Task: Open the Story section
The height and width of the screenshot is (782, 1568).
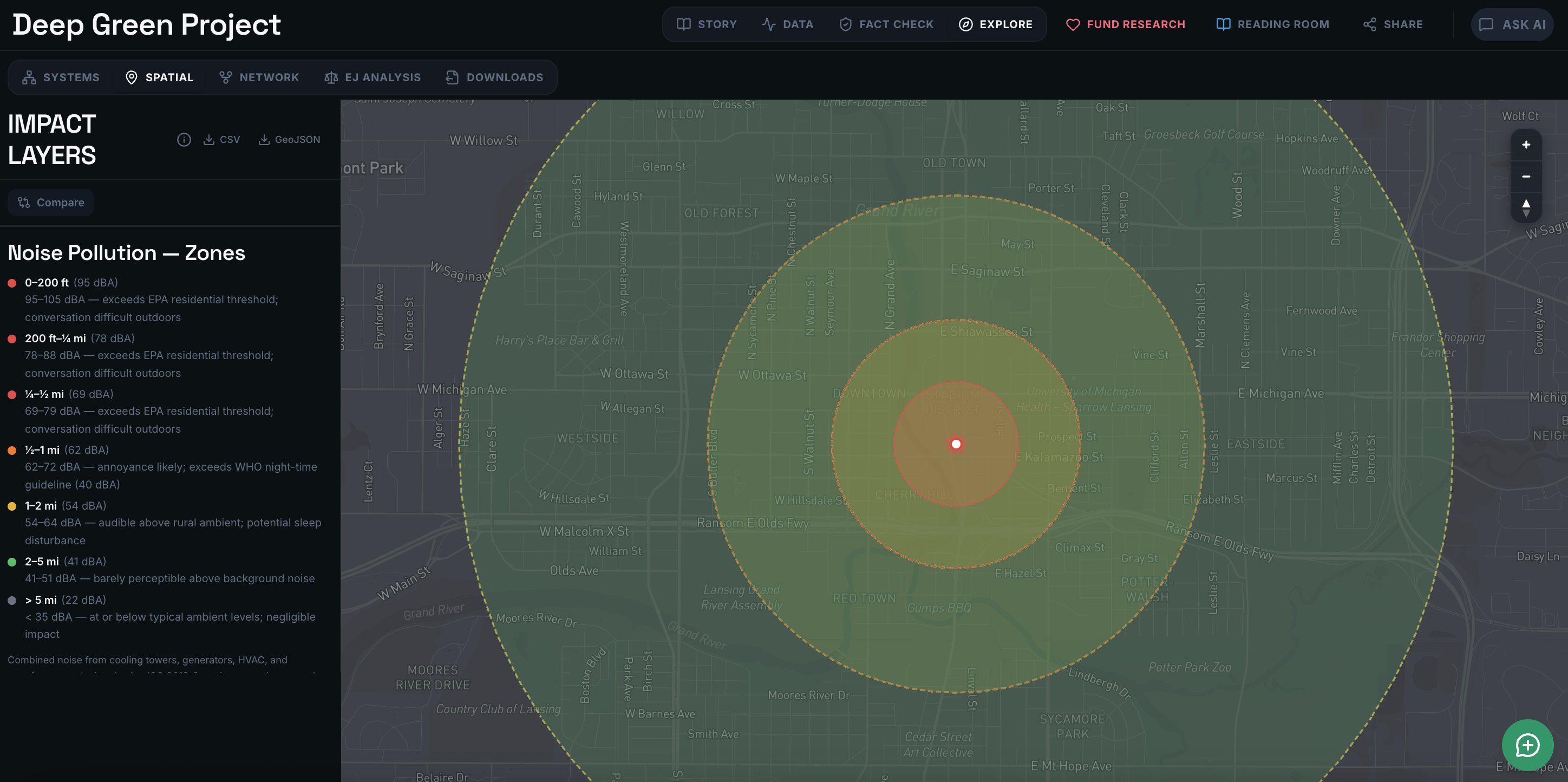Action: tap(706, 24)
